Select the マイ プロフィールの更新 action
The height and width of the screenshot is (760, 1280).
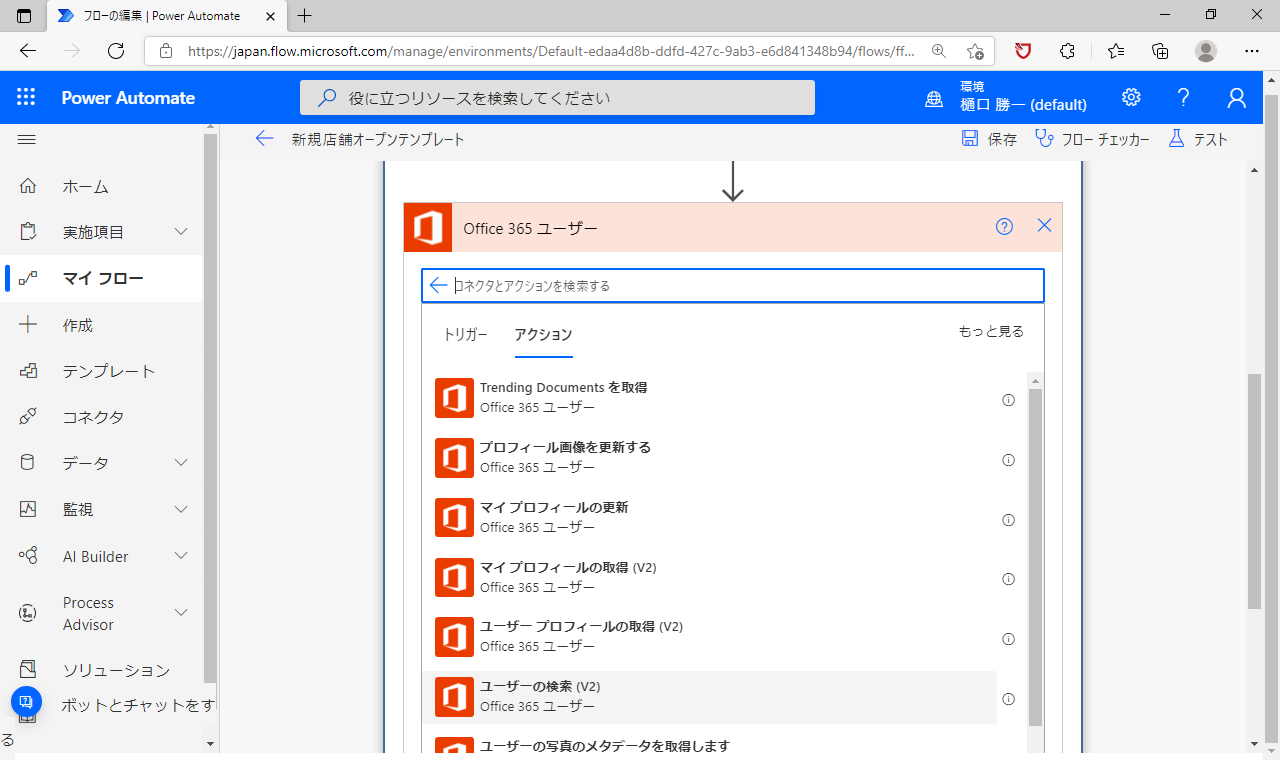709,517
